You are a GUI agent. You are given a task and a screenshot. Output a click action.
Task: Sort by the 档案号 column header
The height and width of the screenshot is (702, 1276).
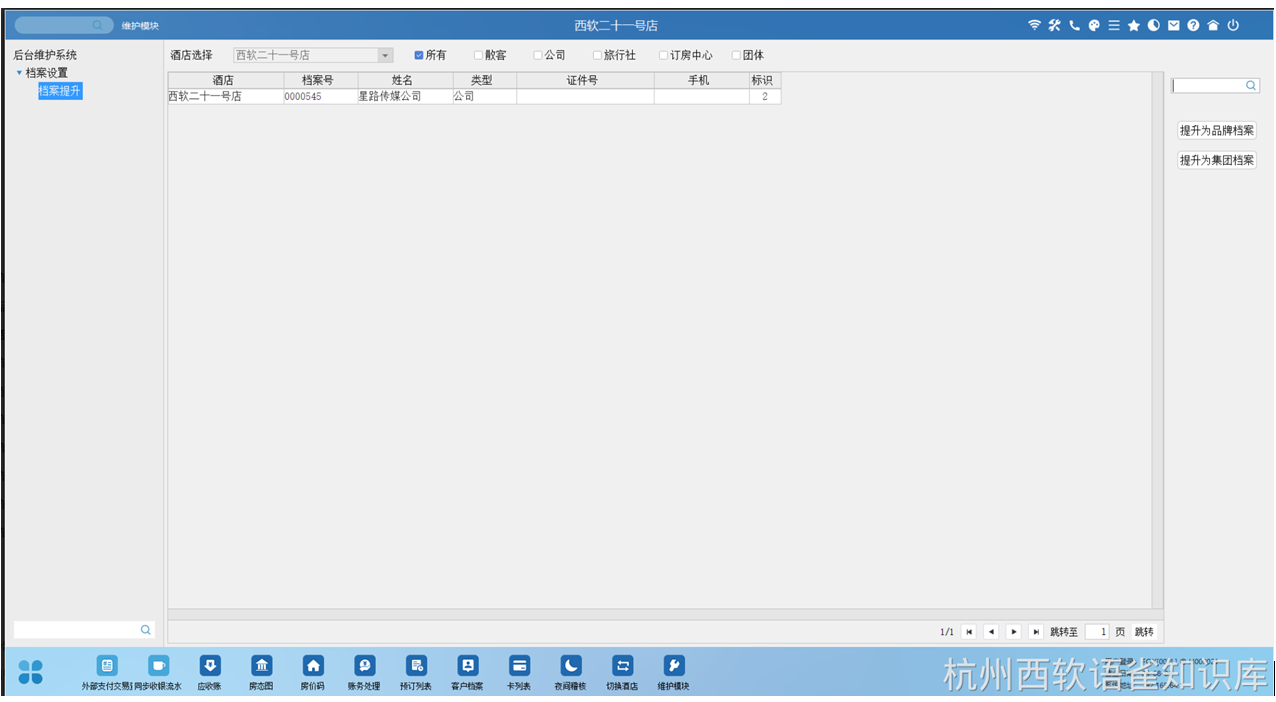[317, 81]
